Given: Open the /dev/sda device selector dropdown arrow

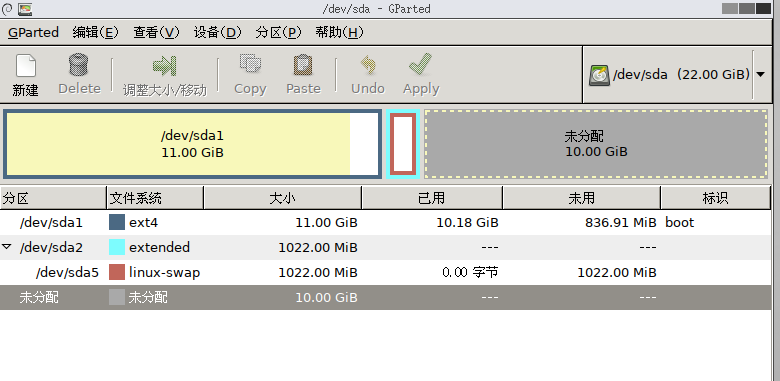Looking at the screenshot, I should coord(760,75).
